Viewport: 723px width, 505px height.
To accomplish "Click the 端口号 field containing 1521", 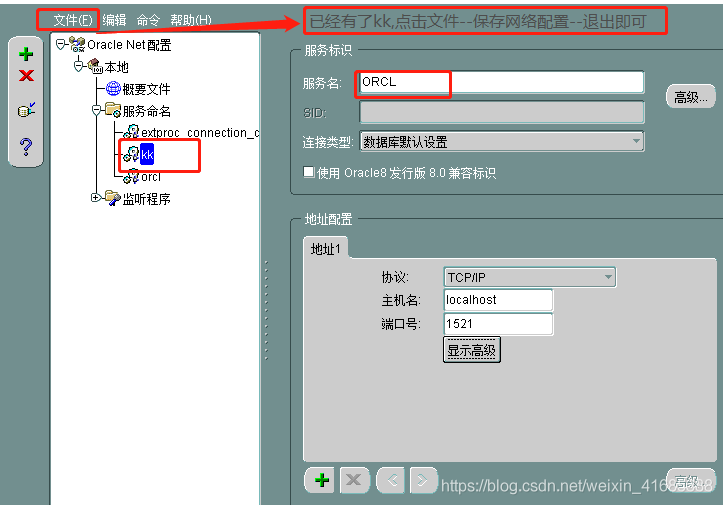I will coord(498,324).
